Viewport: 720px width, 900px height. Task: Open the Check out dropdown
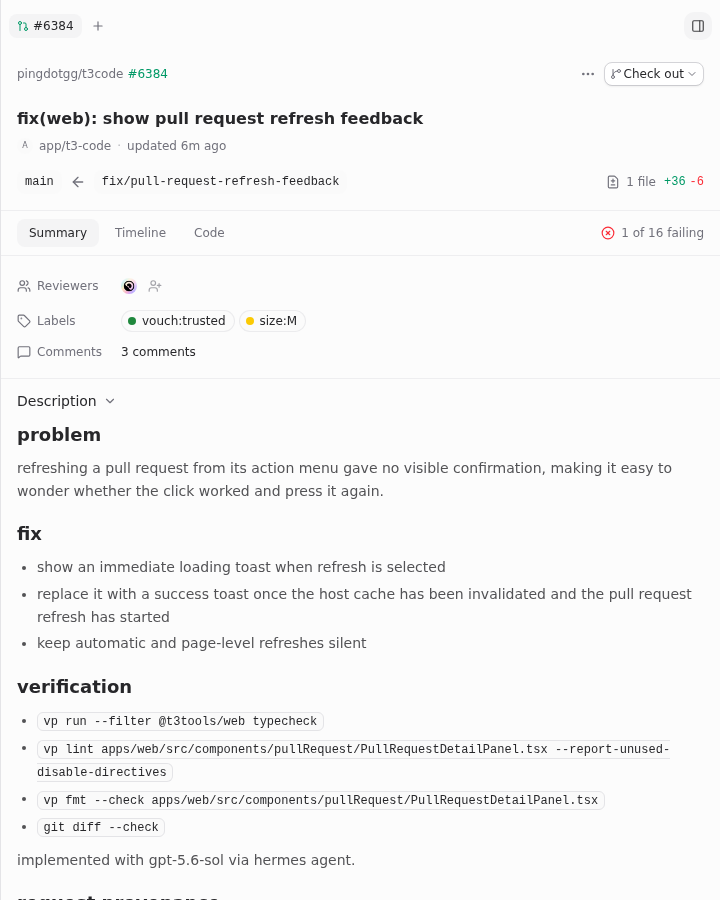[x=653, y=74]
